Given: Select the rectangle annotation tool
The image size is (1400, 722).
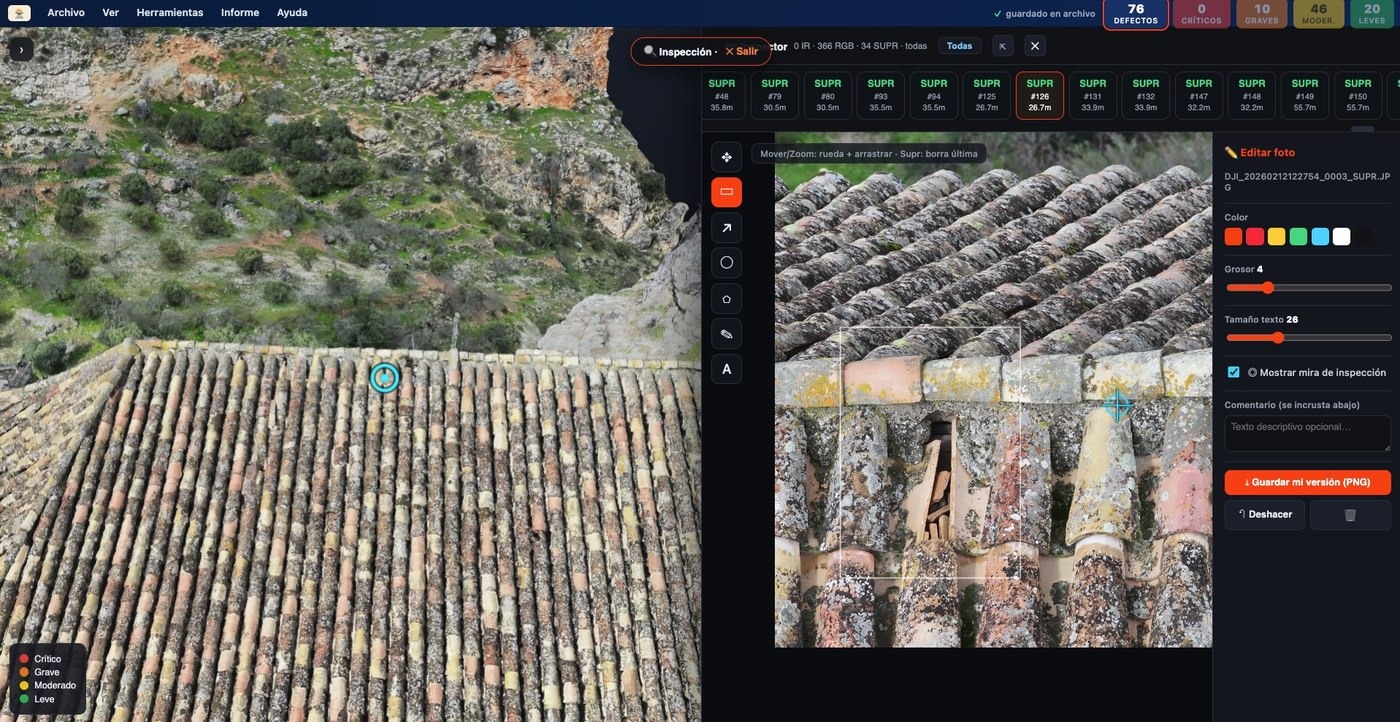Looking at the screenshot, I should 726,192.
